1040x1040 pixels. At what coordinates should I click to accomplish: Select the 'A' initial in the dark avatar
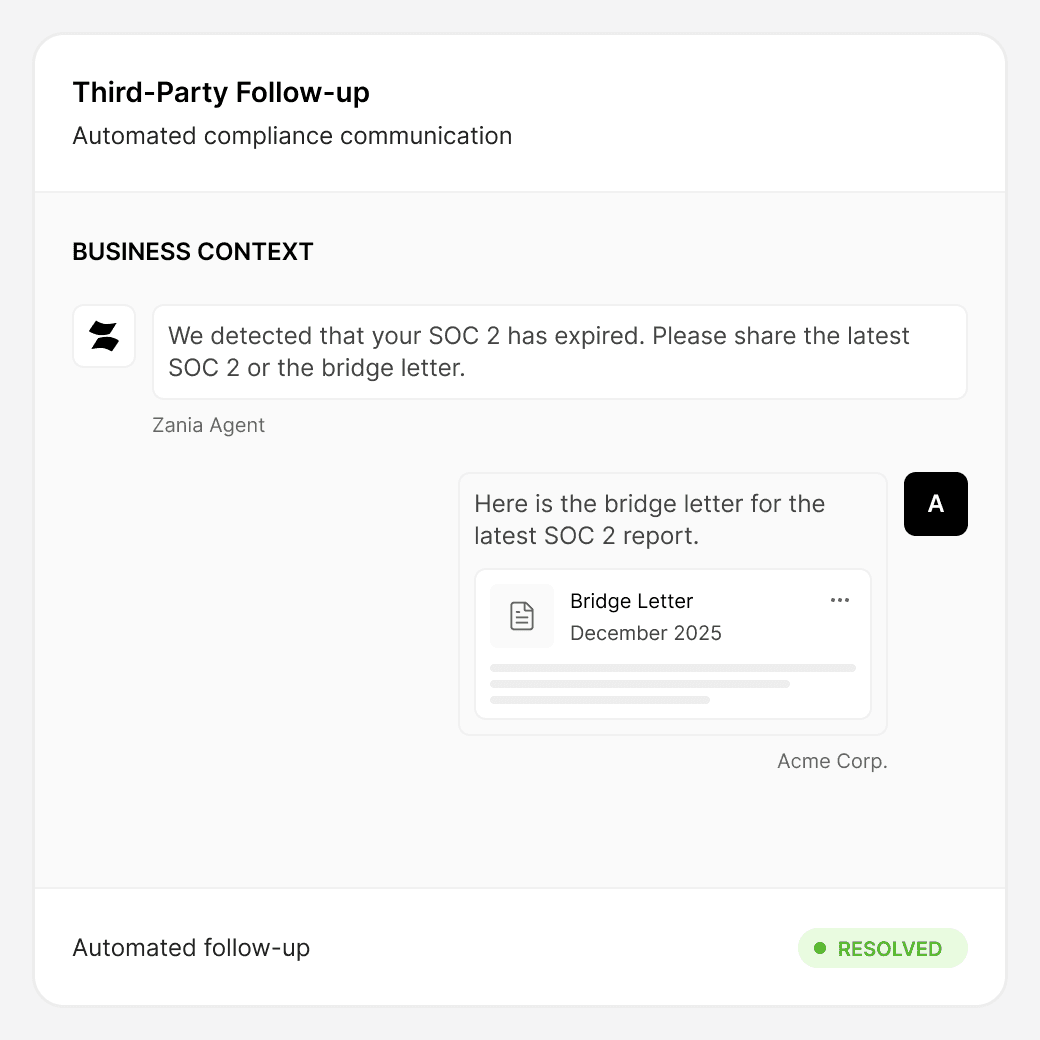[x=935, y=504]
